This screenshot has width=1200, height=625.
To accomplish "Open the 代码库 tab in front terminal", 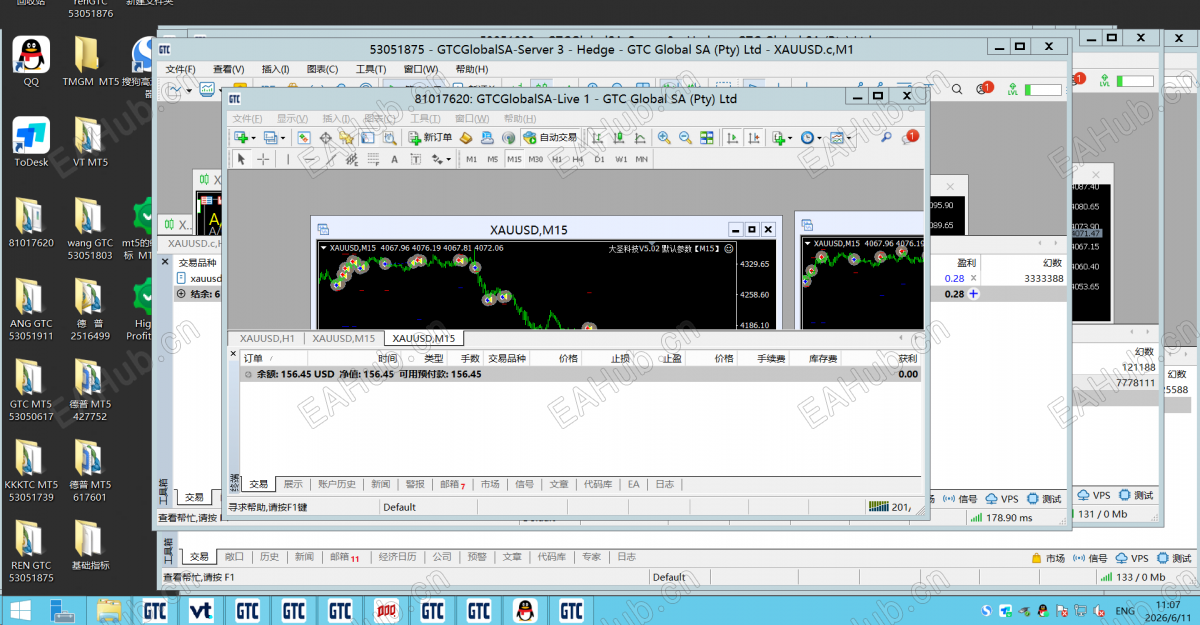I will click(x=598, y=484).
